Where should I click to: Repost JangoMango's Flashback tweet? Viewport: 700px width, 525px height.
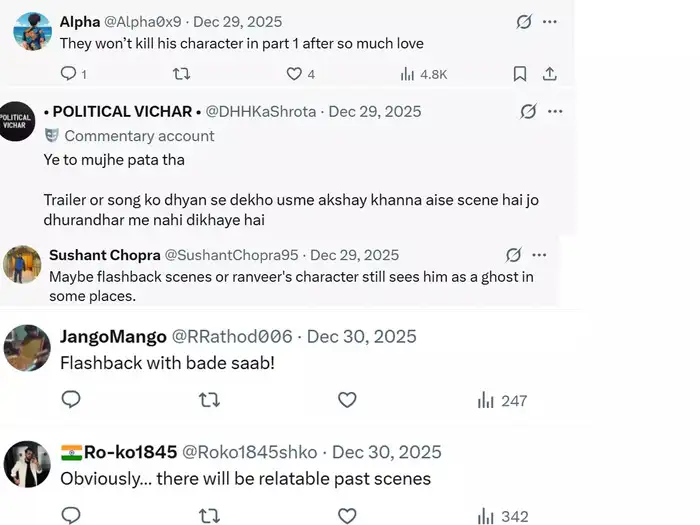209,400
